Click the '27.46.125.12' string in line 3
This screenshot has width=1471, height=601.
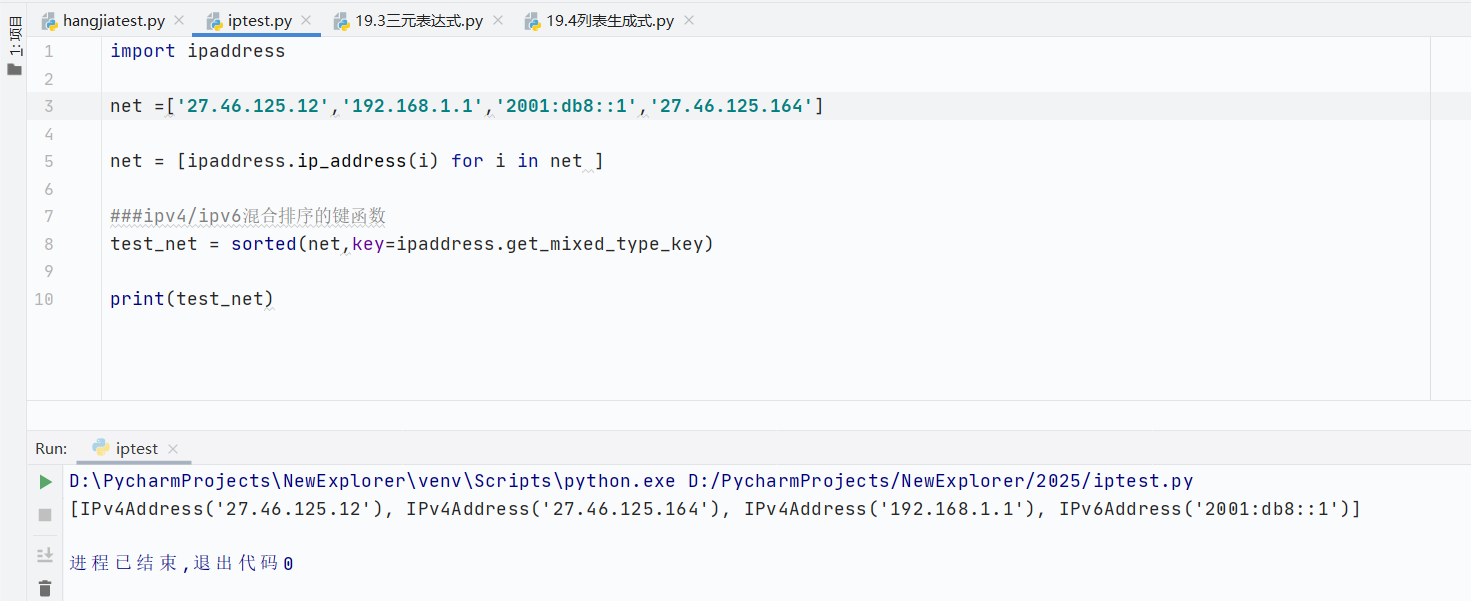(x=253, y=106)
